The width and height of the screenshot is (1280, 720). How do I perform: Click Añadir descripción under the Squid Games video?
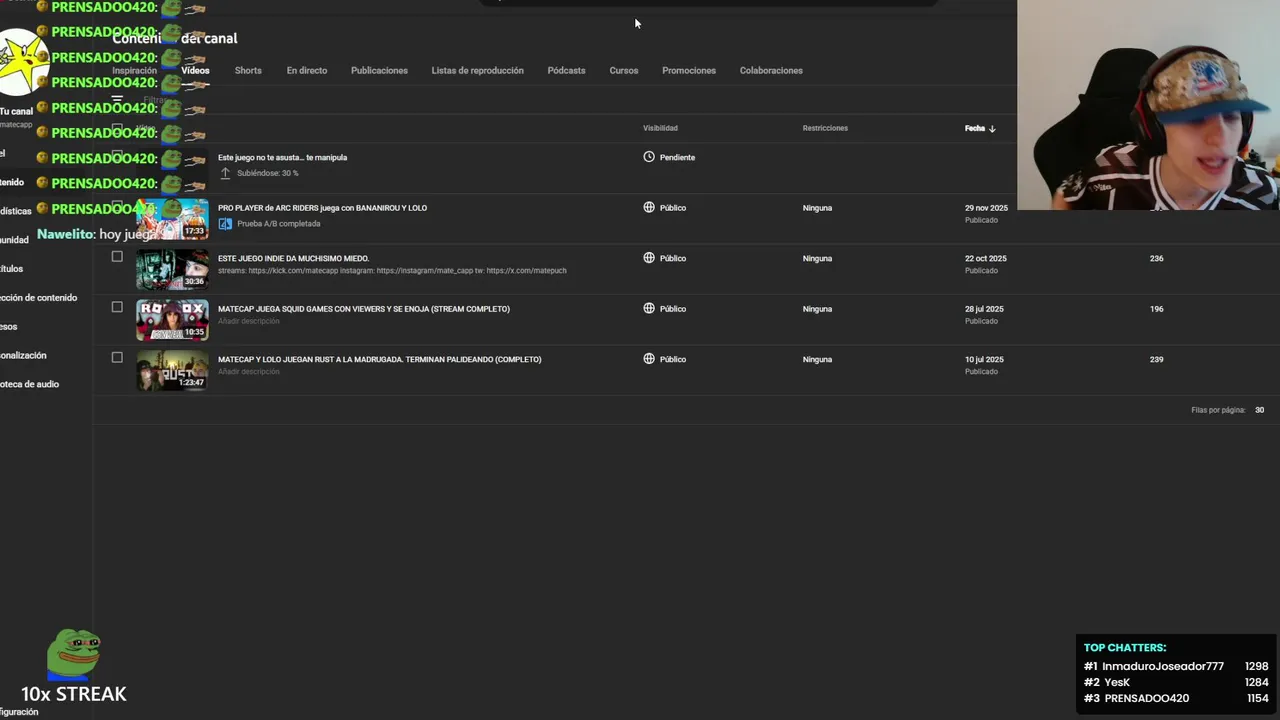[249, 321]
